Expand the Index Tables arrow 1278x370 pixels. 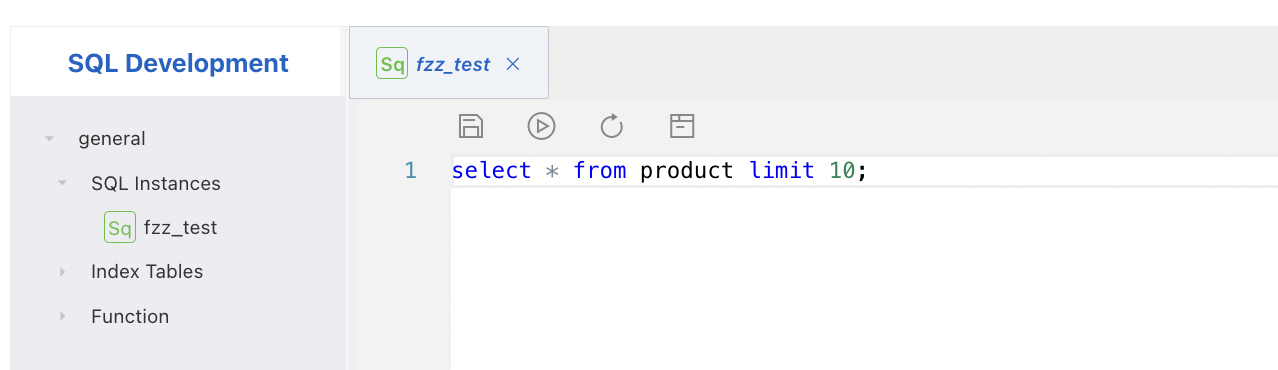click(x=62, y=272)
